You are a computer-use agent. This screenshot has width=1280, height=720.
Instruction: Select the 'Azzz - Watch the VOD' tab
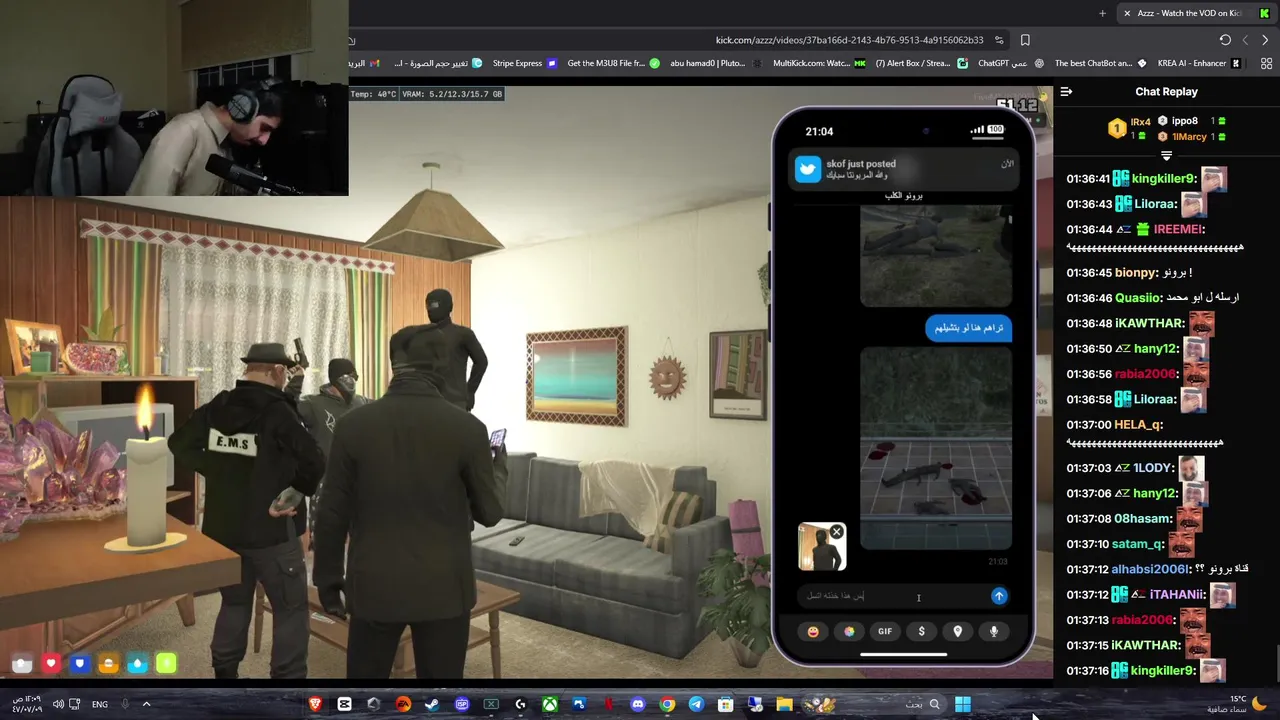coord(1197,13)
